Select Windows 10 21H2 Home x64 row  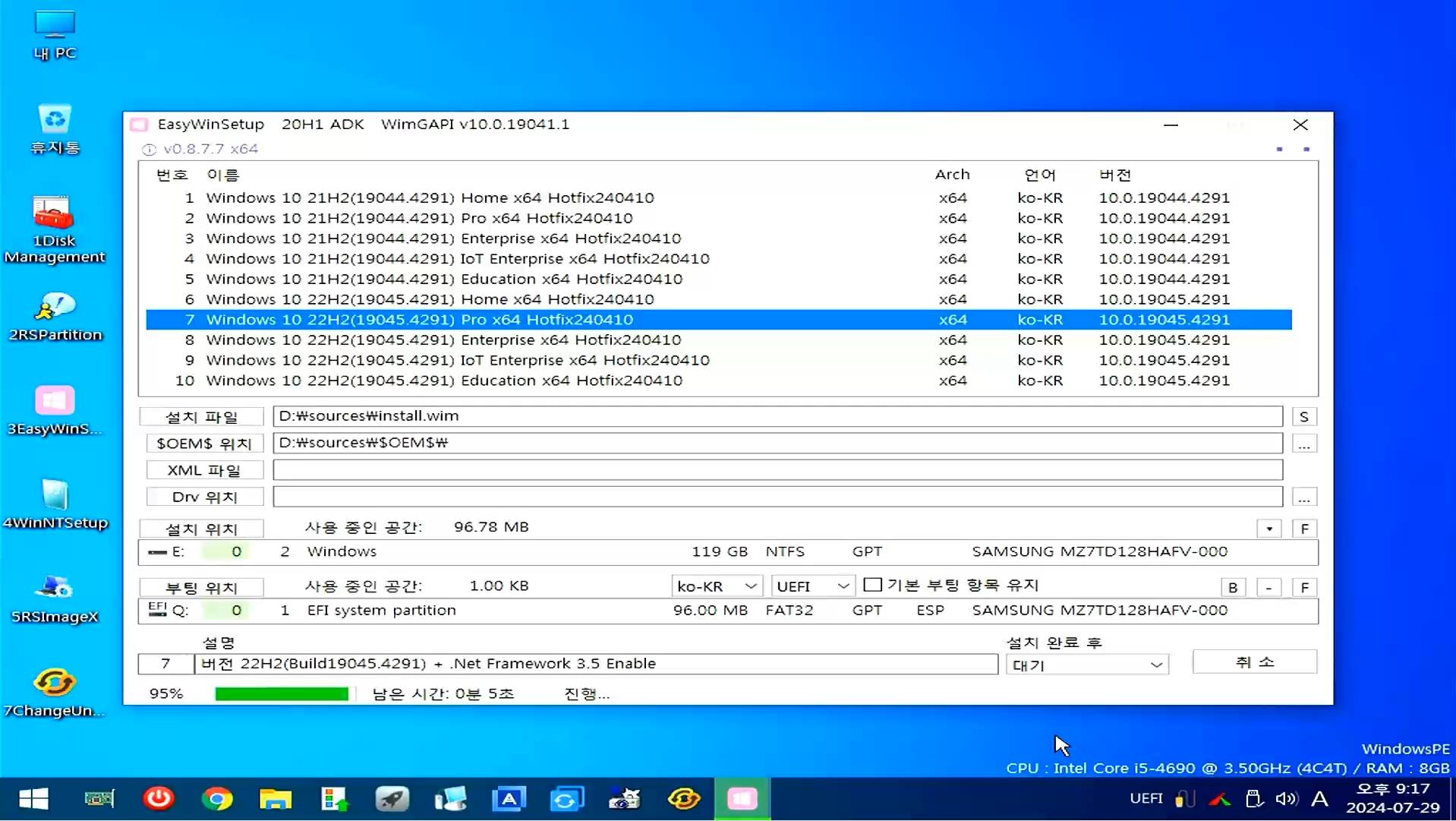click(718, 198)
